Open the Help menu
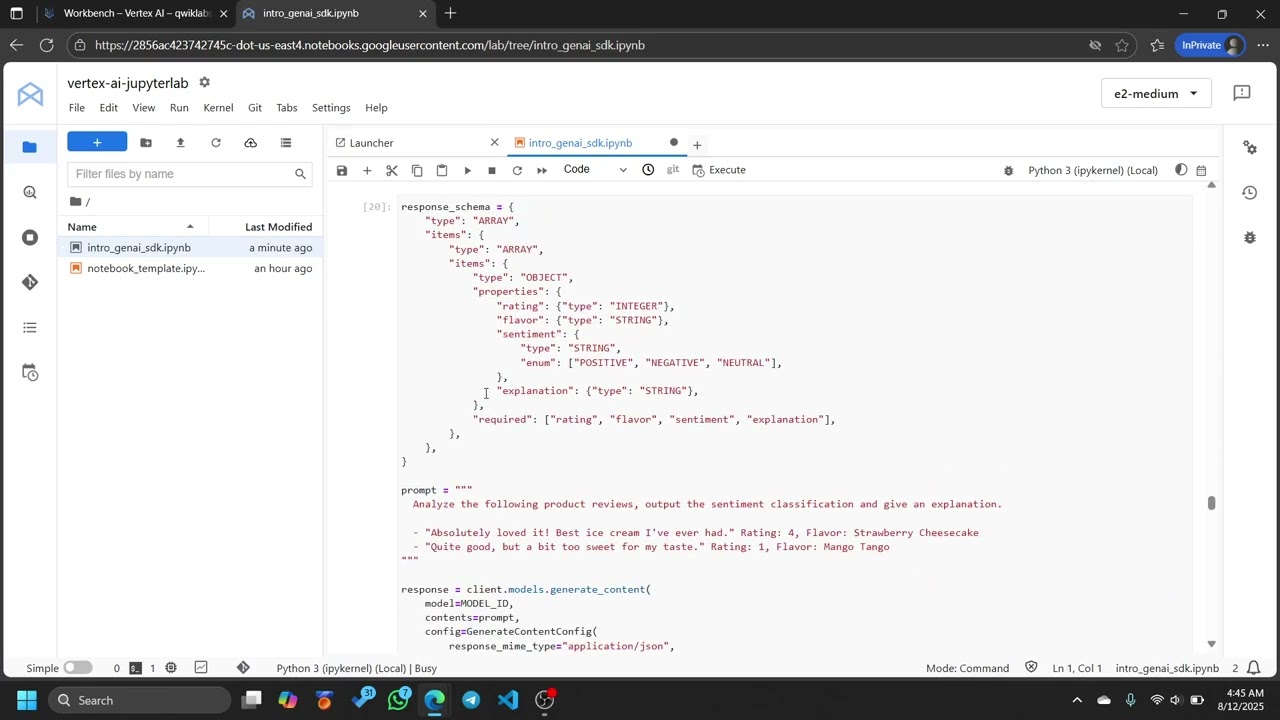 pyautogui.click(x=376, y=108)
